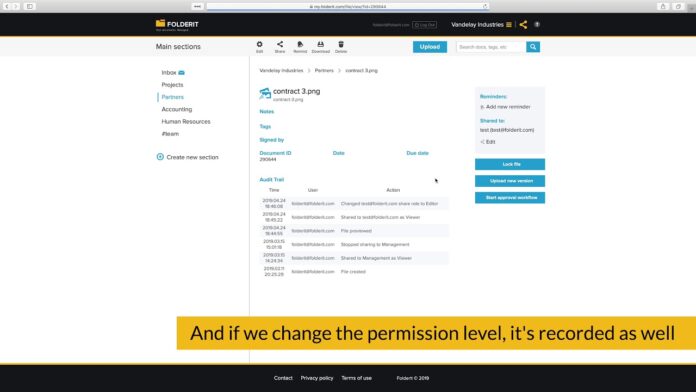This screenshot has width=696, height=392.
Task: Click the browser address bar
Action: click(x=348, y=6)
